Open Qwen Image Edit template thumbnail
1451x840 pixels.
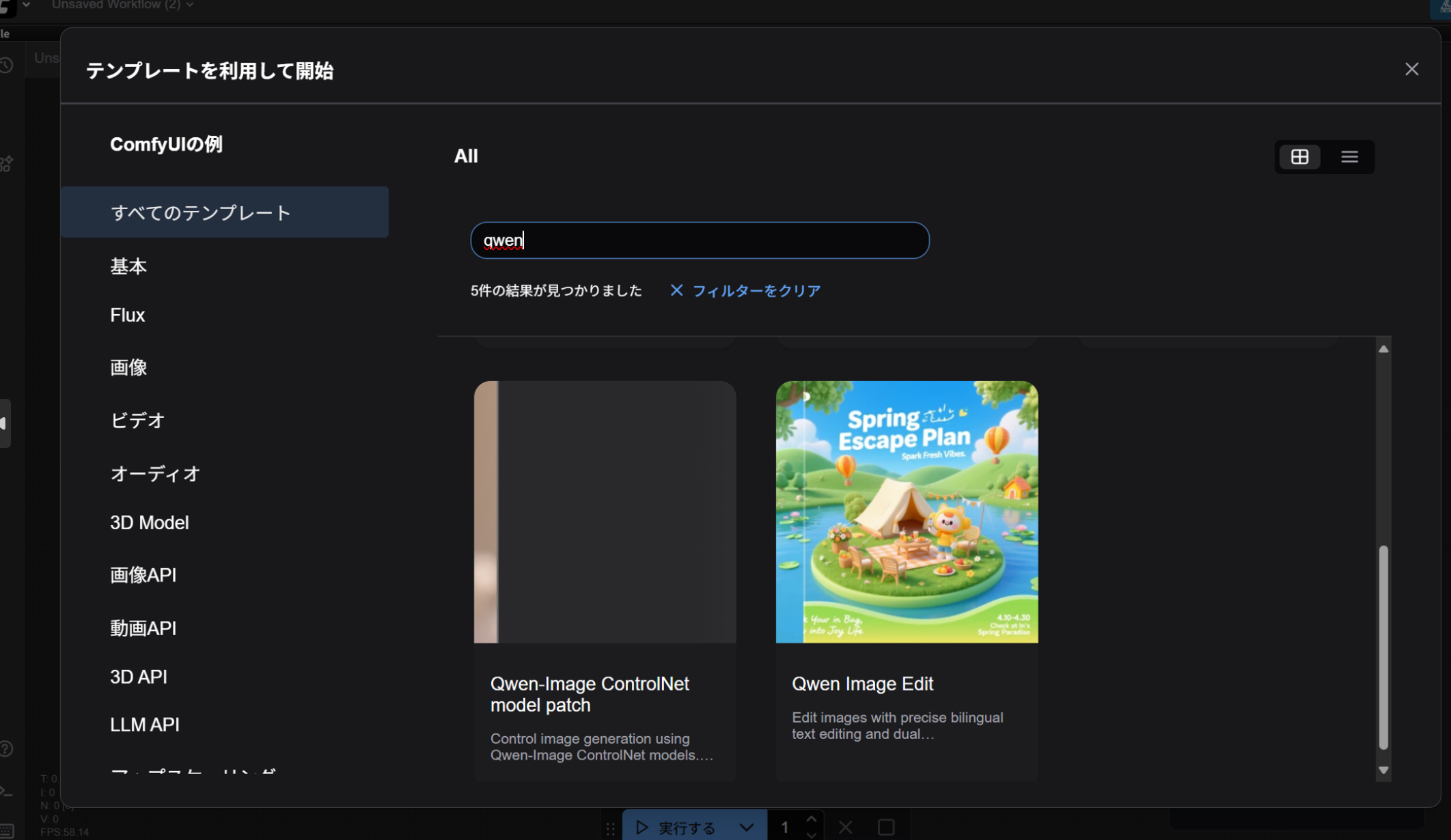click(907, 512)
